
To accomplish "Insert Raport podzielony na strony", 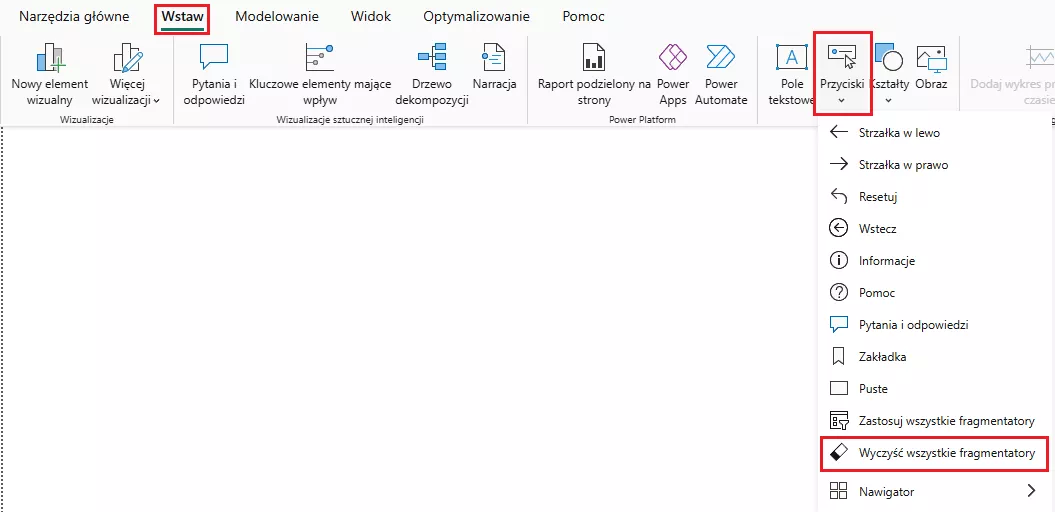I will coord(594,60).
